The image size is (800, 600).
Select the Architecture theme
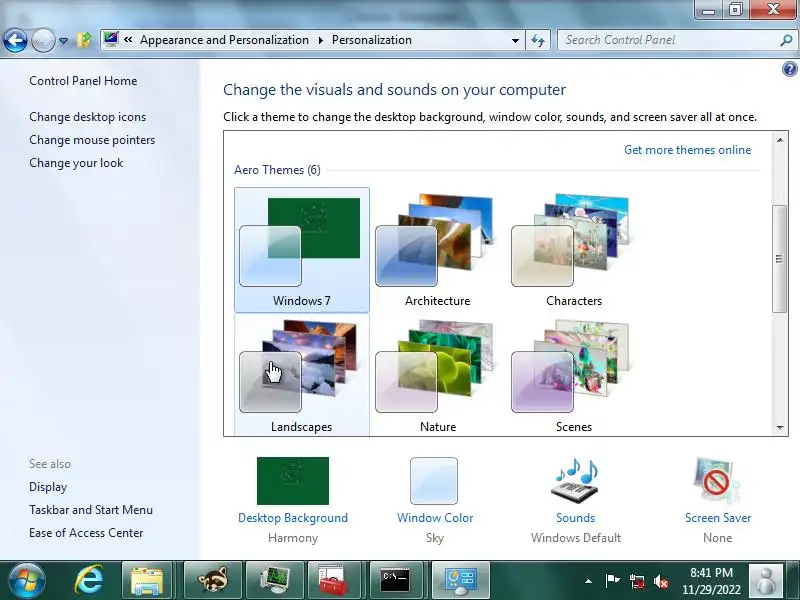tap(438, 250)
